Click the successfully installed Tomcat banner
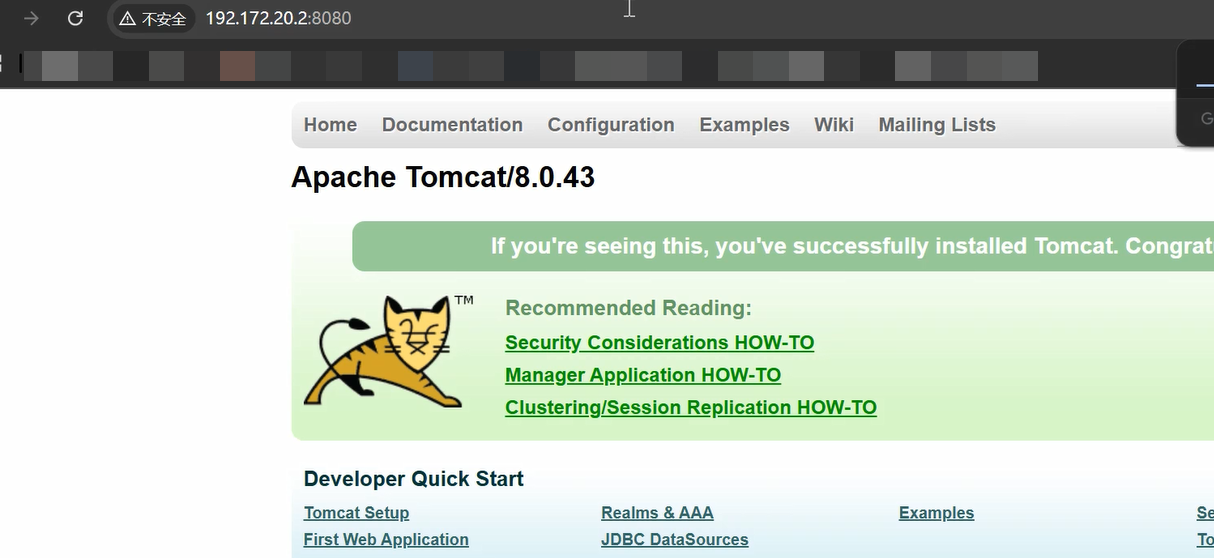The image size is (1214, 558). 783,246
